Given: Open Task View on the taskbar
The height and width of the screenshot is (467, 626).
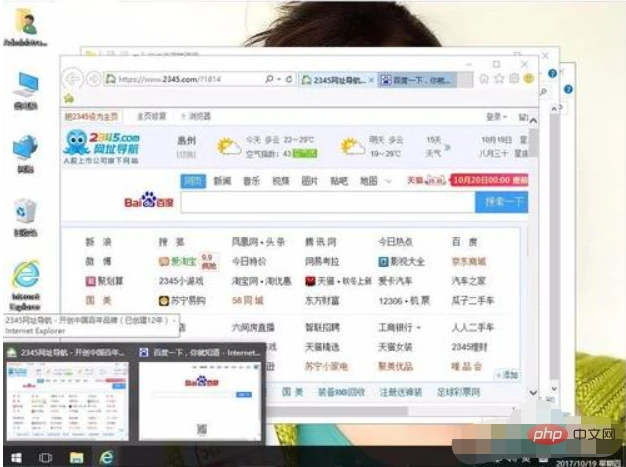Looking at the screenshot, I should [x=45, y=457].
